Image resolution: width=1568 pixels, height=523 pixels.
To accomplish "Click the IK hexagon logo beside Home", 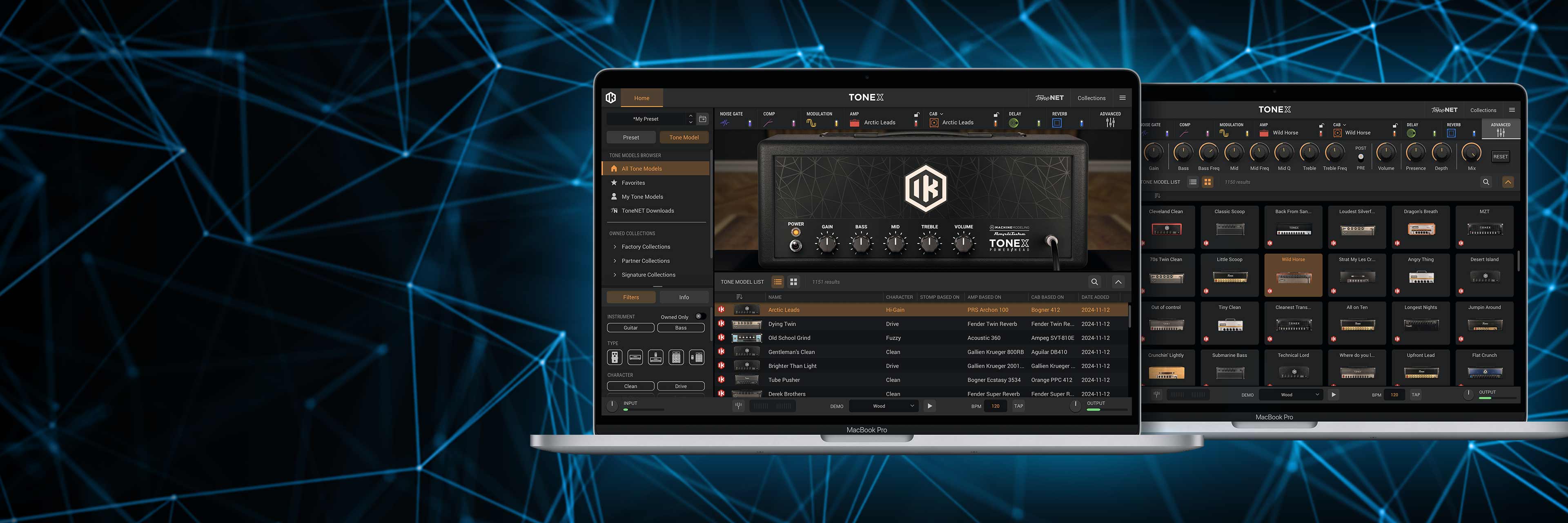I will point(611,97).
